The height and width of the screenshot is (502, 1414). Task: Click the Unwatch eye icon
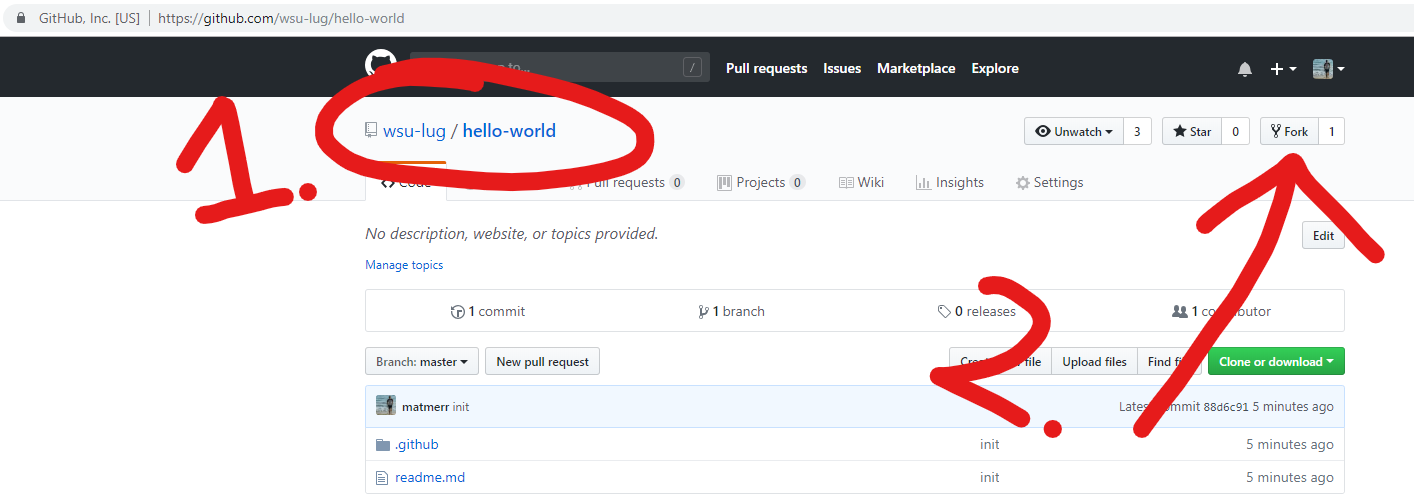pos(1043,131)
